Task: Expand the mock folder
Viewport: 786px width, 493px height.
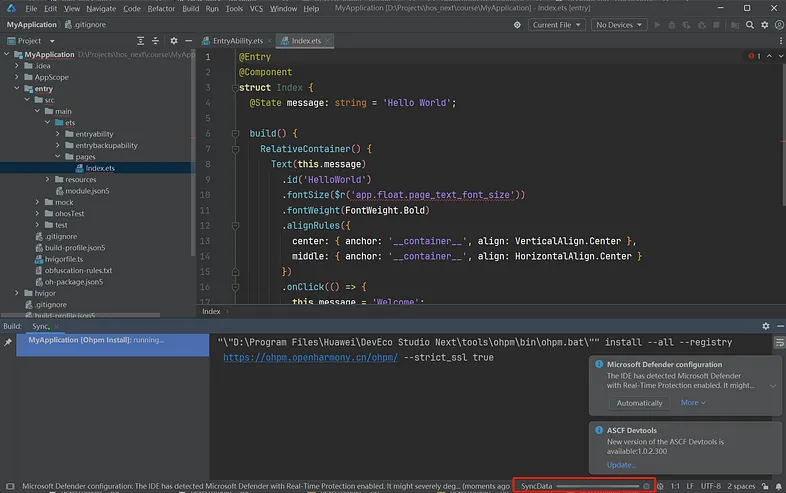Action: pyautogui.click(x=37, y=202)
